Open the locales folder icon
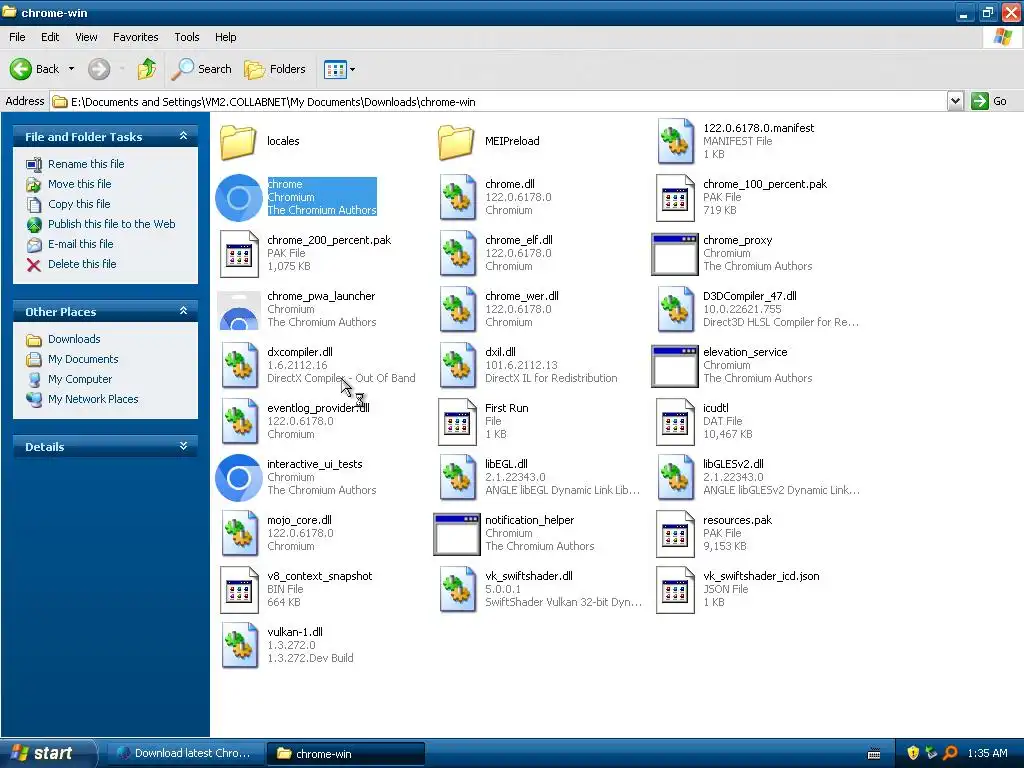Viewport: 1024px width, 768px height. (238, 141)
